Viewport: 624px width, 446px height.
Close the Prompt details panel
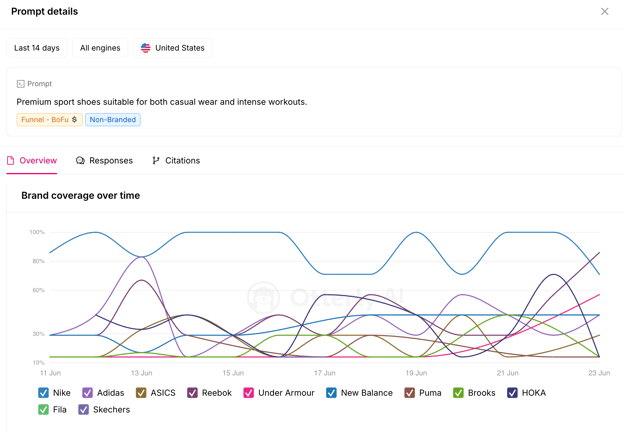(604, 12)
